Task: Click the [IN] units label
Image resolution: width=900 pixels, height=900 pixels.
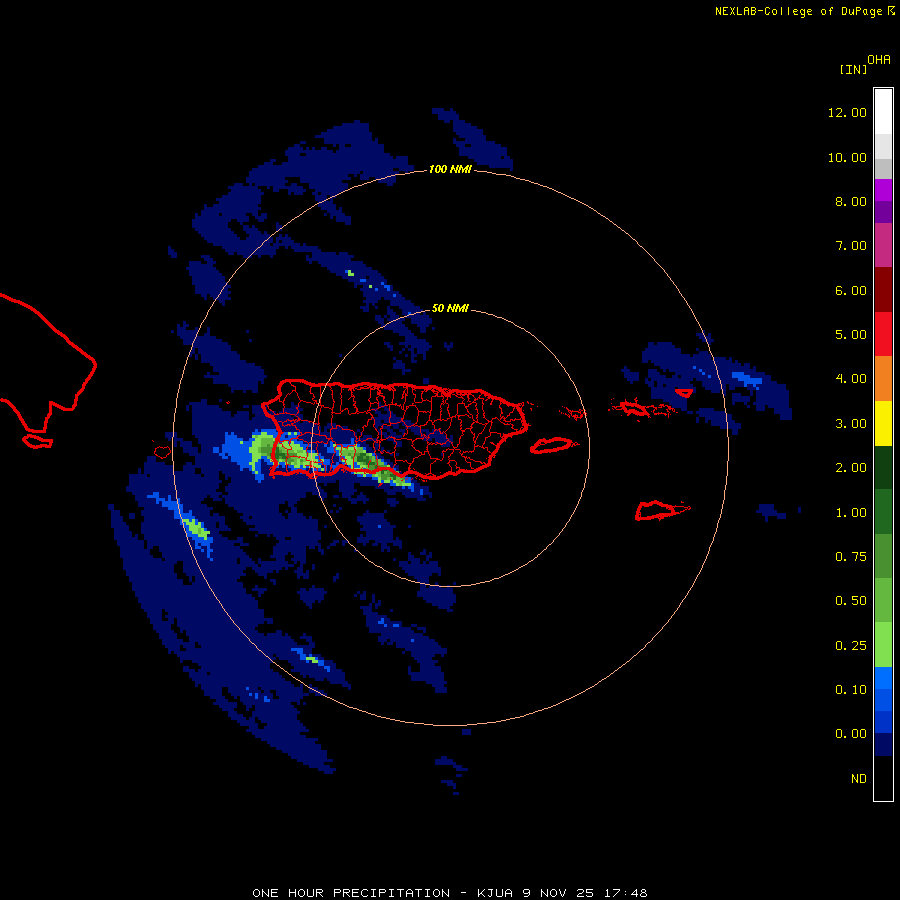Action: pos(853,69)
